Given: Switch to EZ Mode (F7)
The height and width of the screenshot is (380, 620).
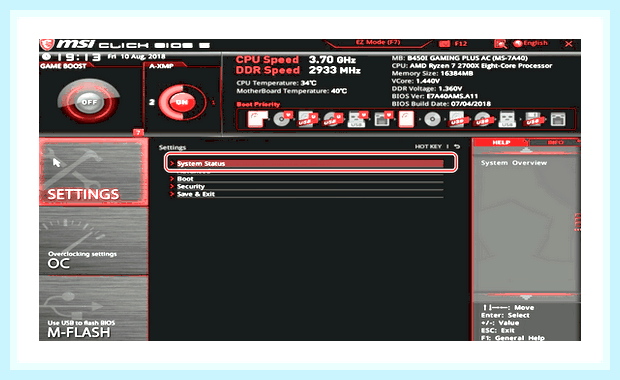Looking at the screenshot, I should [378, 42].
